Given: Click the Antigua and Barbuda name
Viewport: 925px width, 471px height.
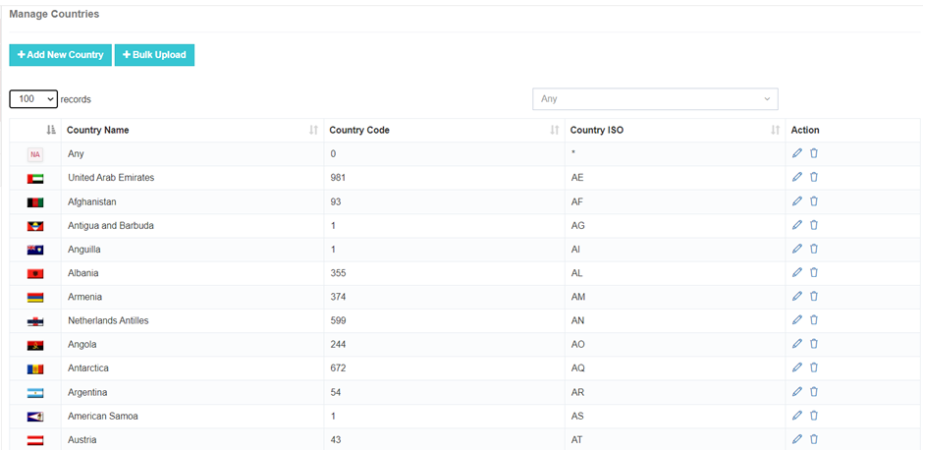Looking at the screenshot, I should 111,225.
